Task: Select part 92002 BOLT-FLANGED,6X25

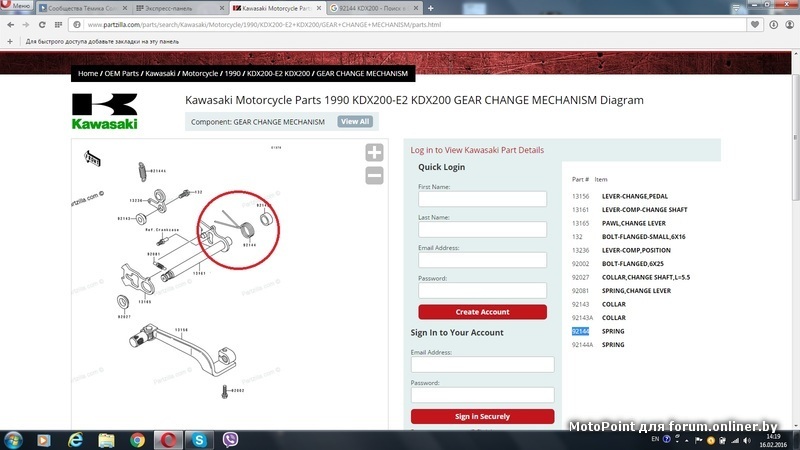Action: pyautogui.click(x=617, y=264)
